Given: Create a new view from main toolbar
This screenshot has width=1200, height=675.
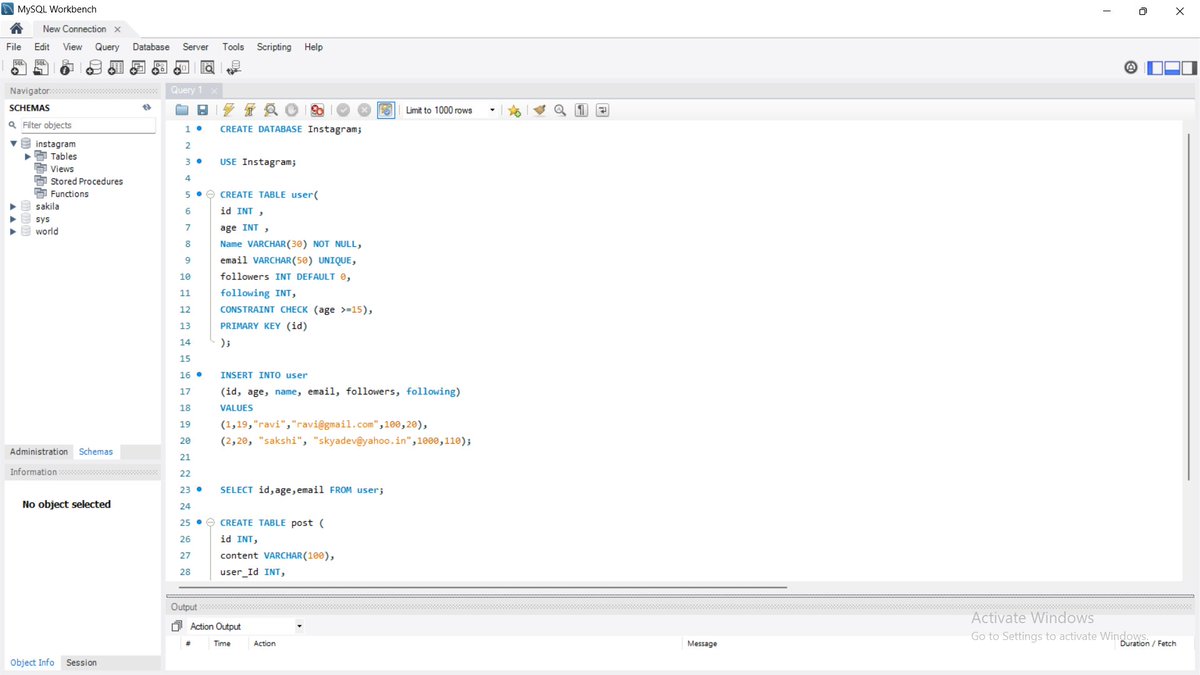Looking at the screenshot, I should pos(138,68).
